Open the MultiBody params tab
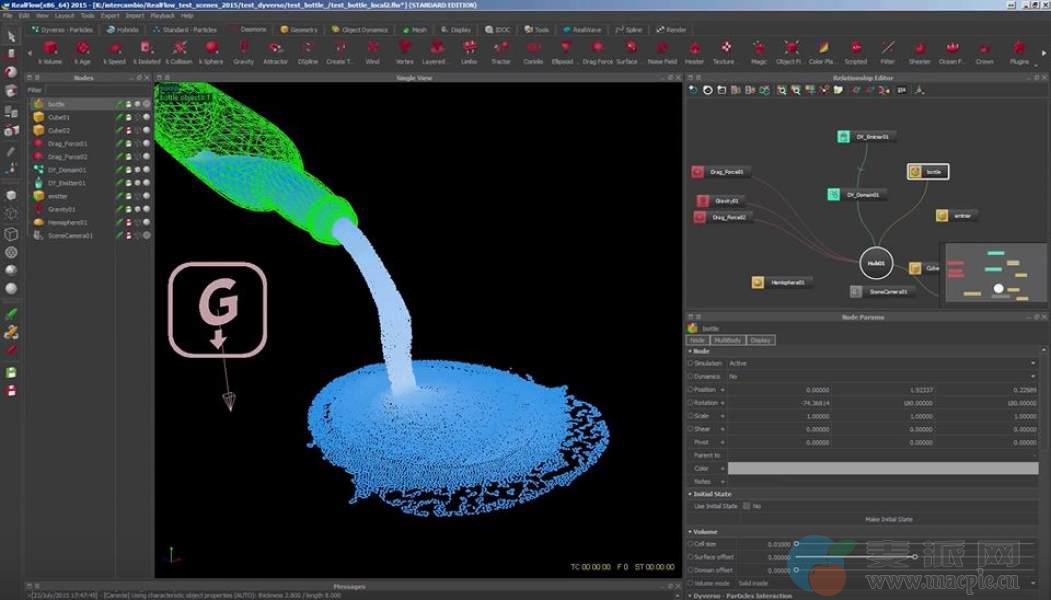The height and width of the screenshot is (600, 1051). [x=727, y=340]
